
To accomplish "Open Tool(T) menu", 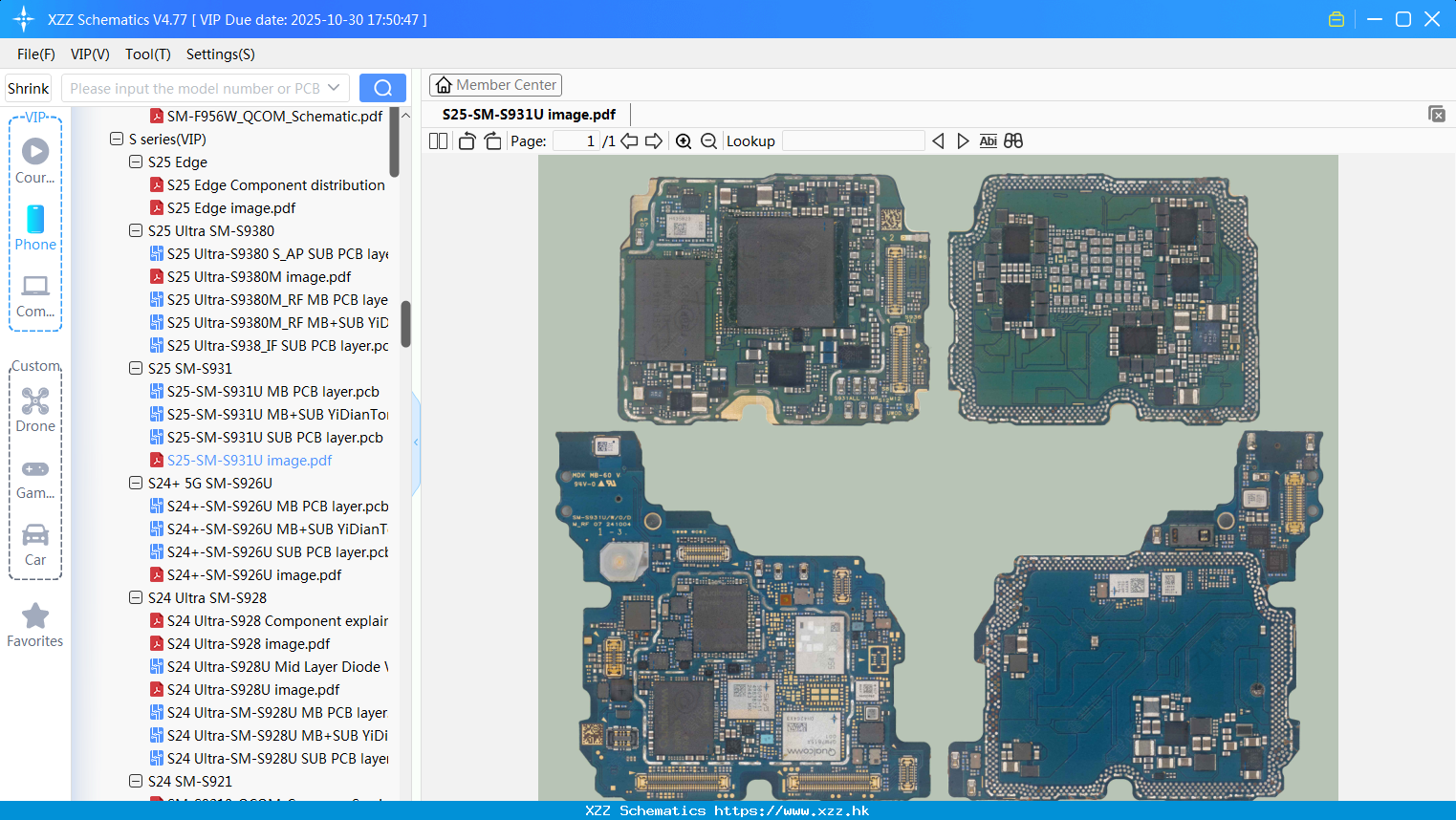I will (148, 54).
